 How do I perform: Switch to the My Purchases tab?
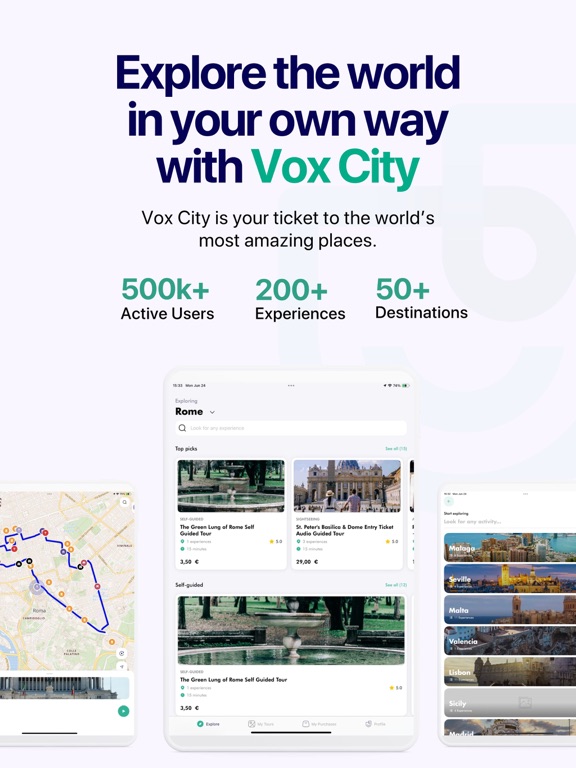click(319, 724)
